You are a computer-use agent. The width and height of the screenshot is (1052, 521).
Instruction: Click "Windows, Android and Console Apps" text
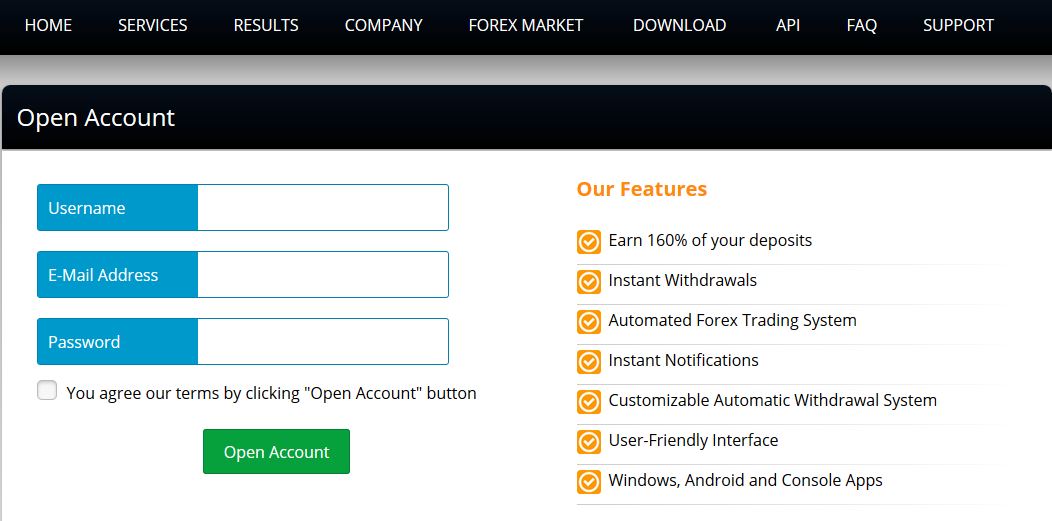pos(745,480)
